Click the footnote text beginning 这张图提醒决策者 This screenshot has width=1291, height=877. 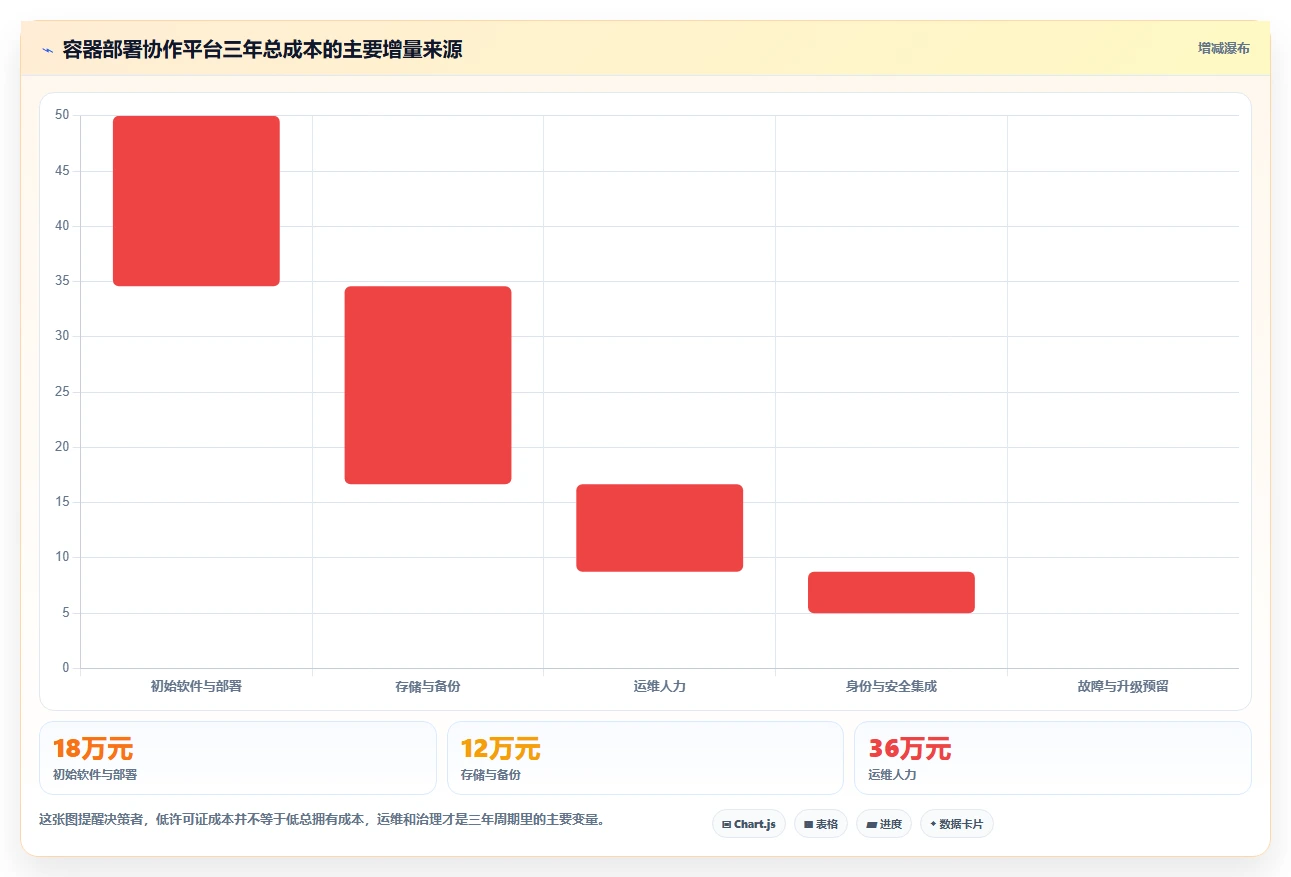coord(322,819)
